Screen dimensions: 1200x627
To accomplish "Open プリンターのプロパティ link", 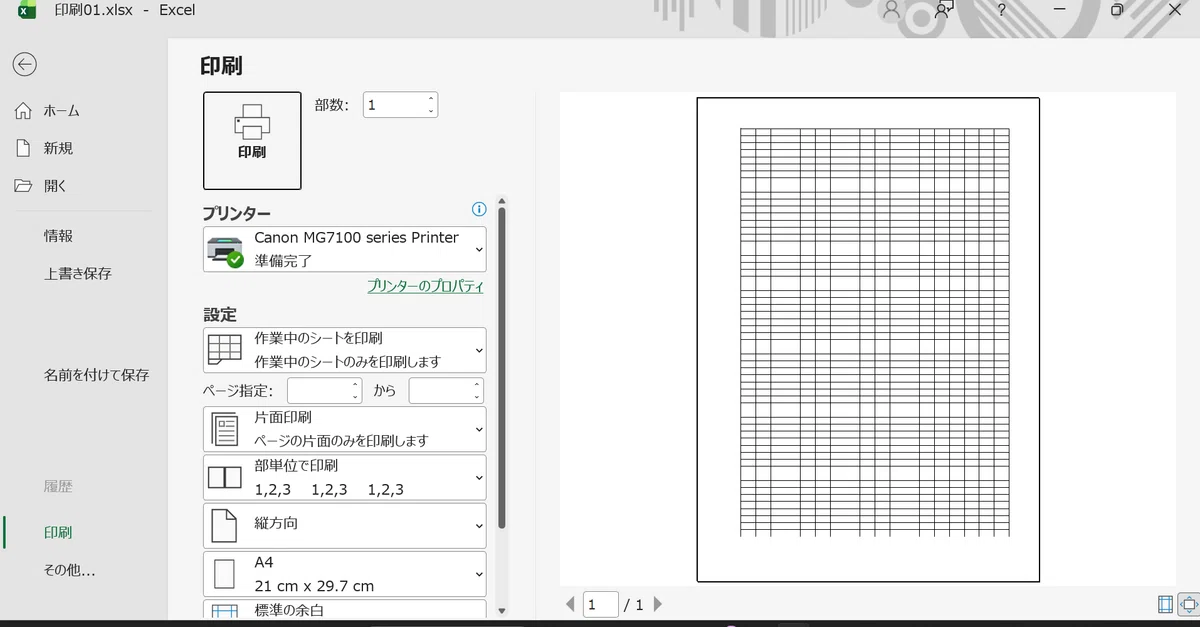I will (x=425, y=286).
